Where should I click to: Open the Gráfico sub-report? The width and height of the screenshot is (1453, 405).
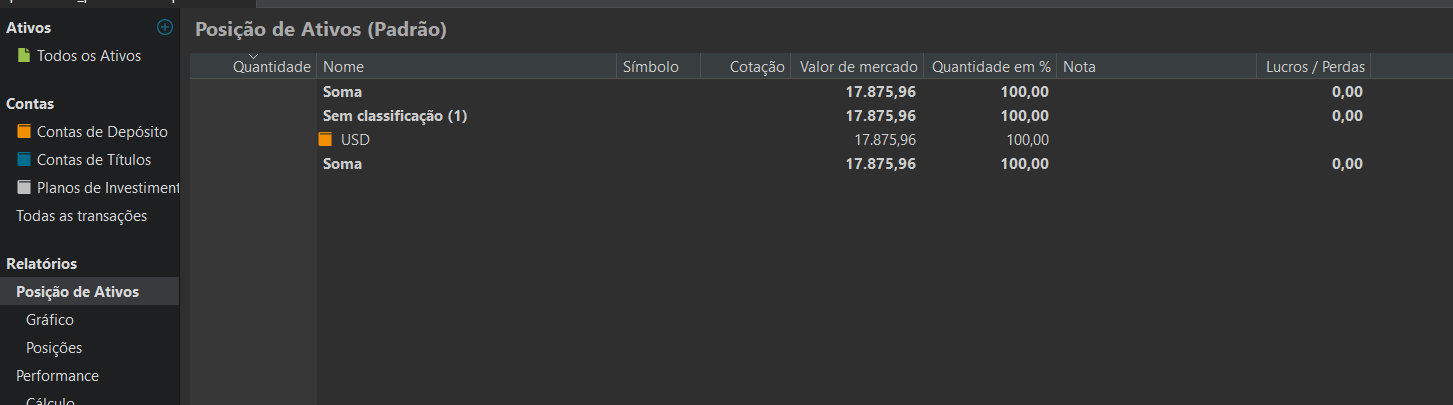50,320
